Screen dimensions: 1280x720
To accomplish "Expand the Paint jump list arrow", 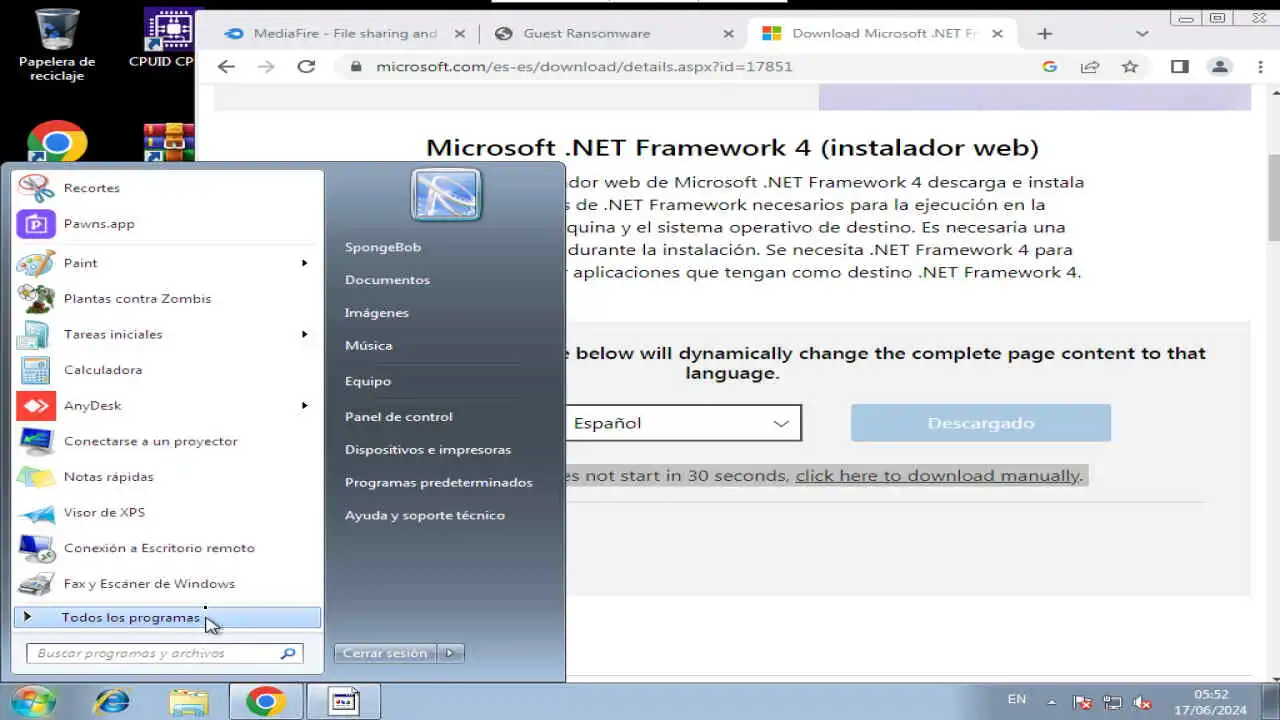I will [304, 263].
